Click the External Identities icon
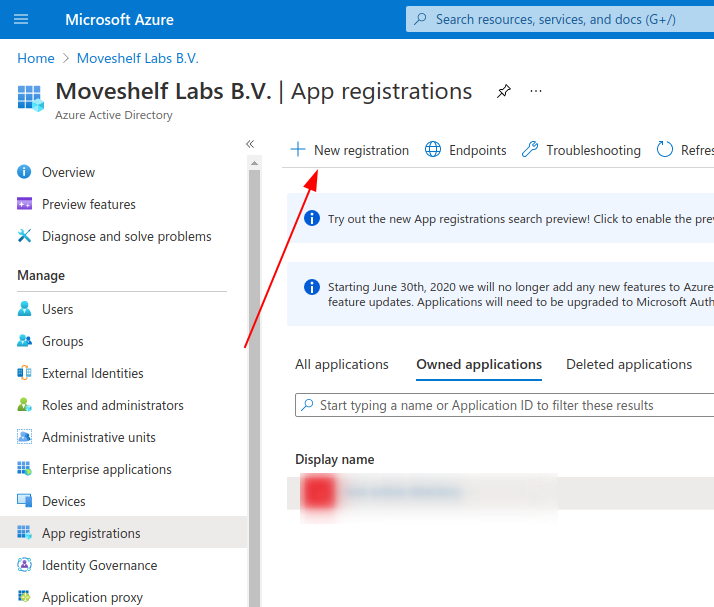 24,372
